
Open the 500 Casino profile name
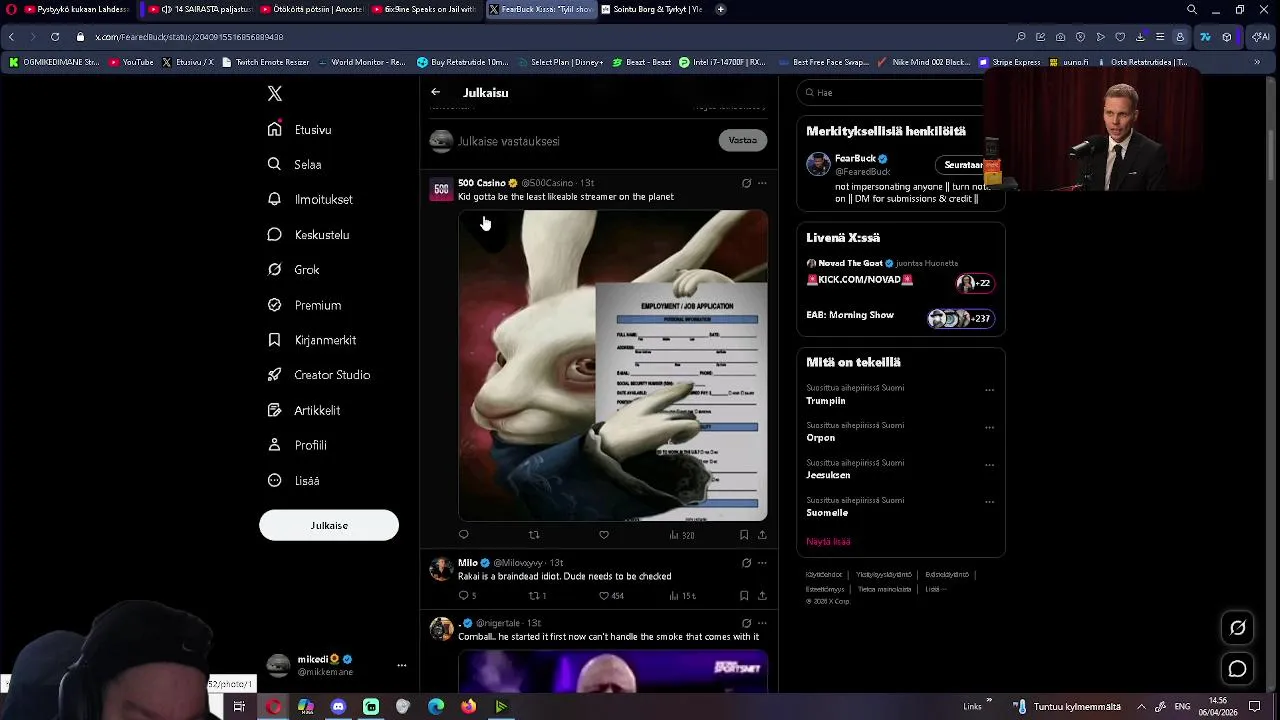(x=482, y=183)
